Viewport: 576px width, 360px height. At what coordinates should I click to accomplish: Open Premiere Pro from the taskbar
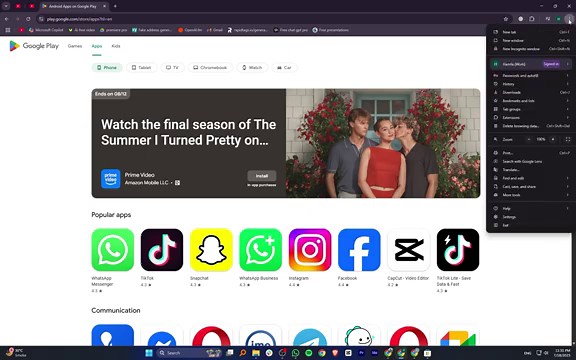[x=361, y=353]
